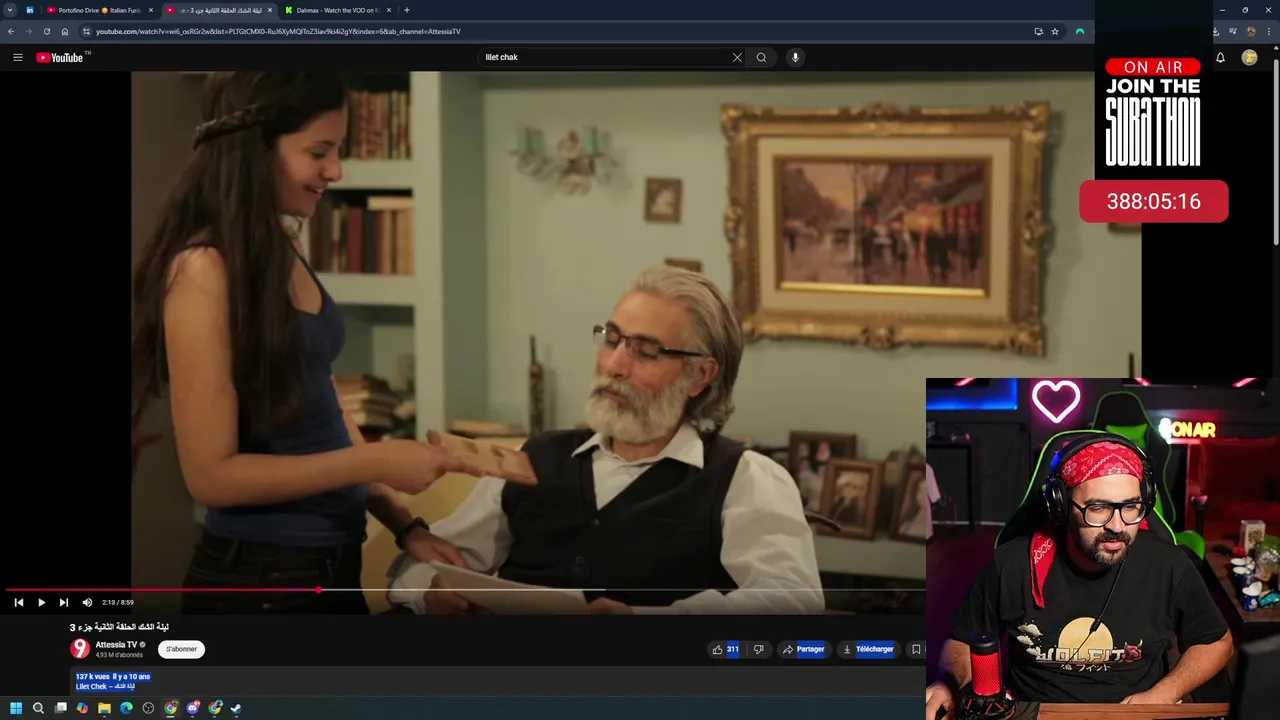This screenshot has width=1280, height=720.
Task: Open YouTube account avatar menu
Action: click(x=1249, y=57)
